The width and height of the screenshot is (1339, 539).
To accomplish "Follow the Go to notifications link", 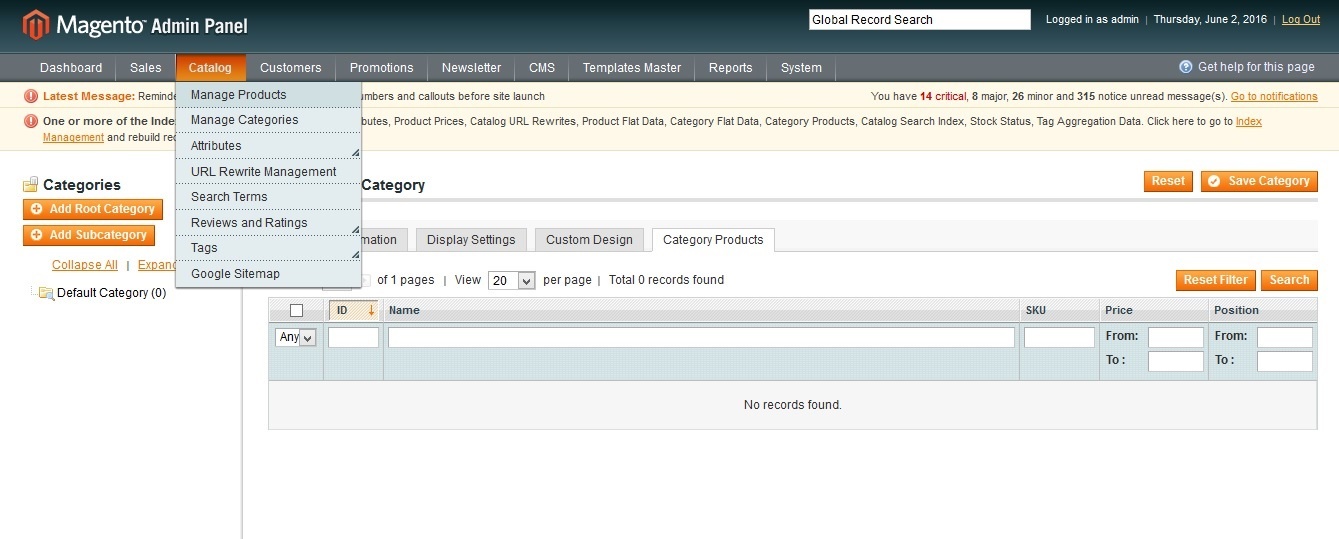I will 1273,97.
